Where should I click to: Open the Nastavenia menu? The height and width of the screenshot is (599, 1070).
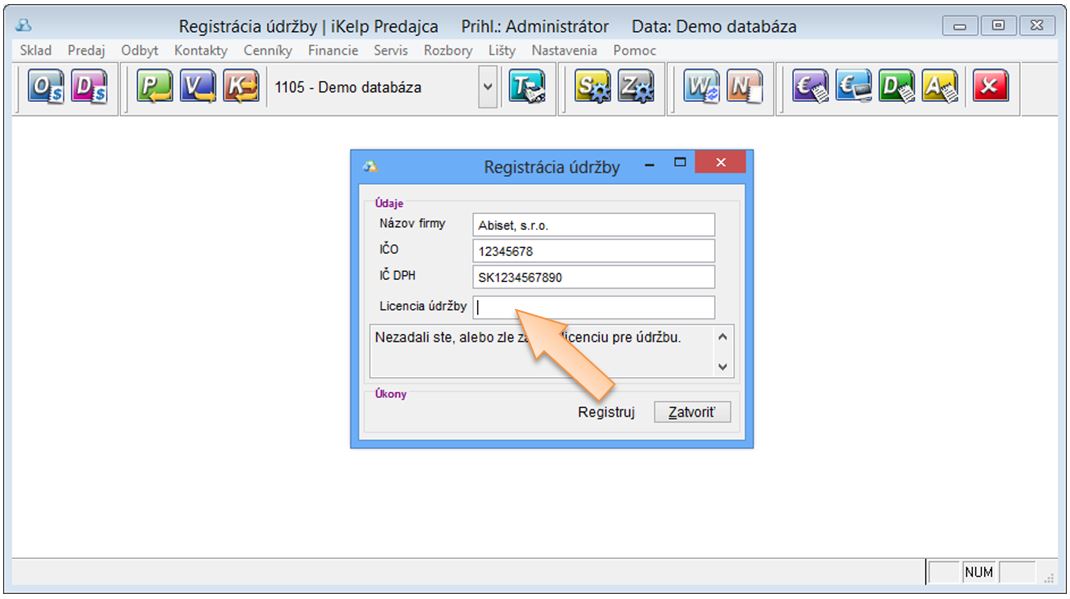[564, 50]
